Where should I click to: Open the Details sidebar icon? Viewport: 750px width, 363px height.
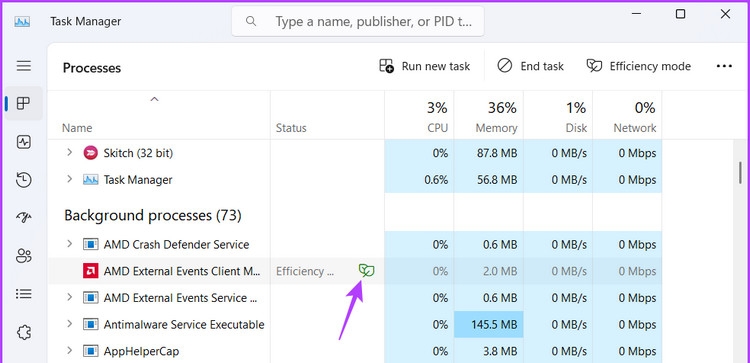coord(23,293)
